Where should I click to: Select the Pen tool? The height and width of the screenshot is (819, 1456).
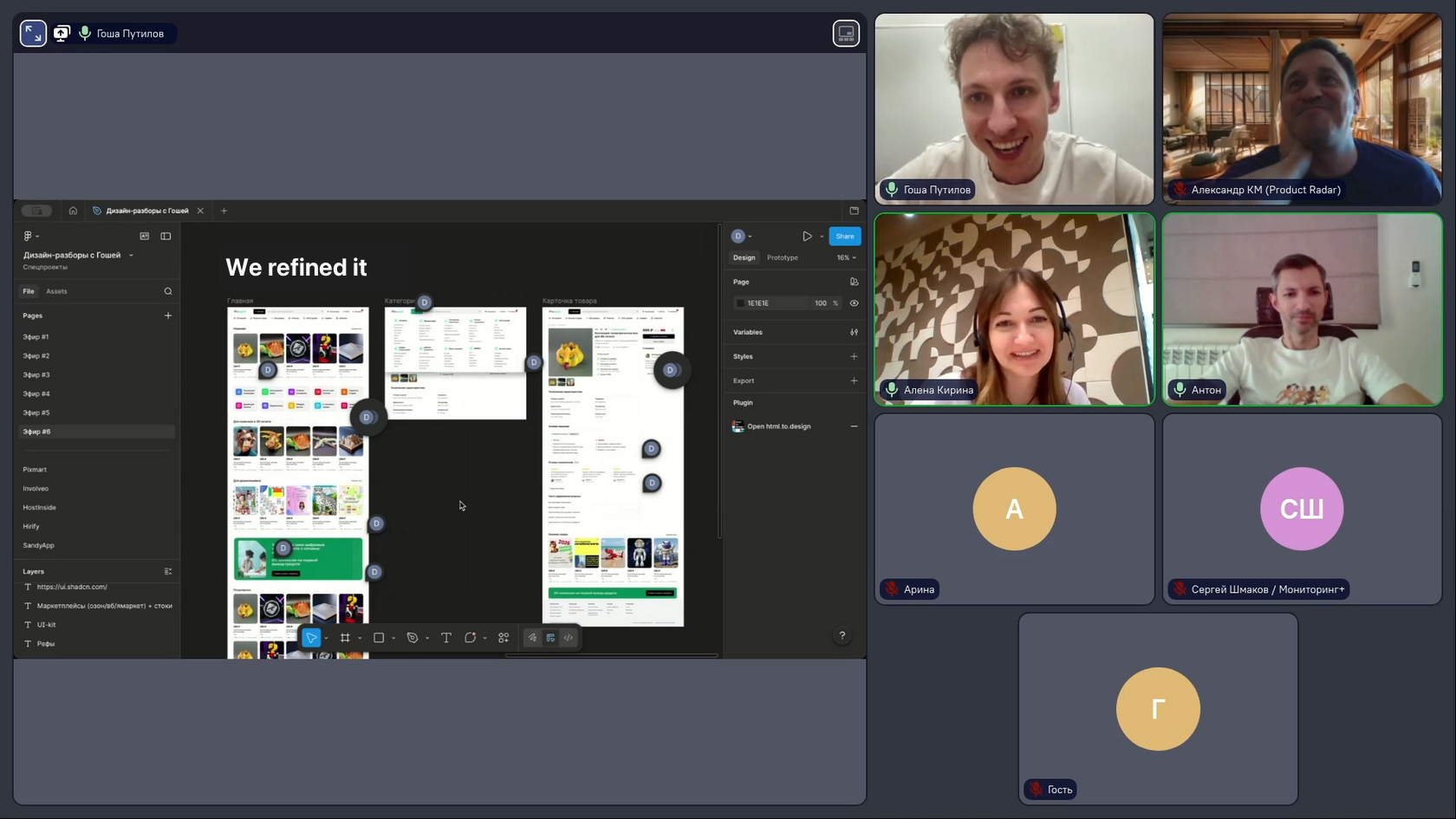[413, 638]
